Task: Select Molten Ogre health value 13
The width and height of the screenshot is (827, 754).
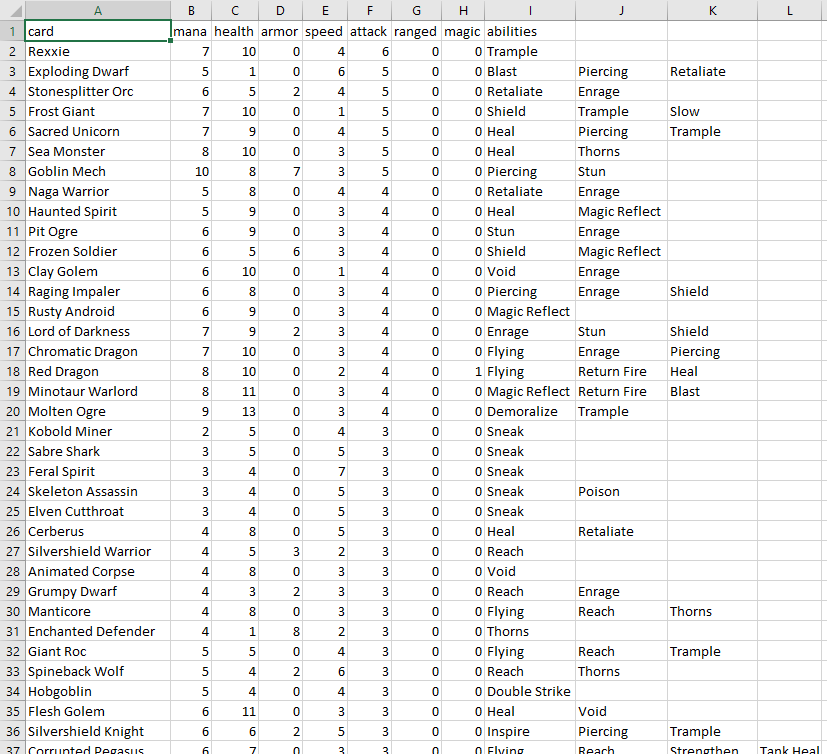Action: click(235, 412)
